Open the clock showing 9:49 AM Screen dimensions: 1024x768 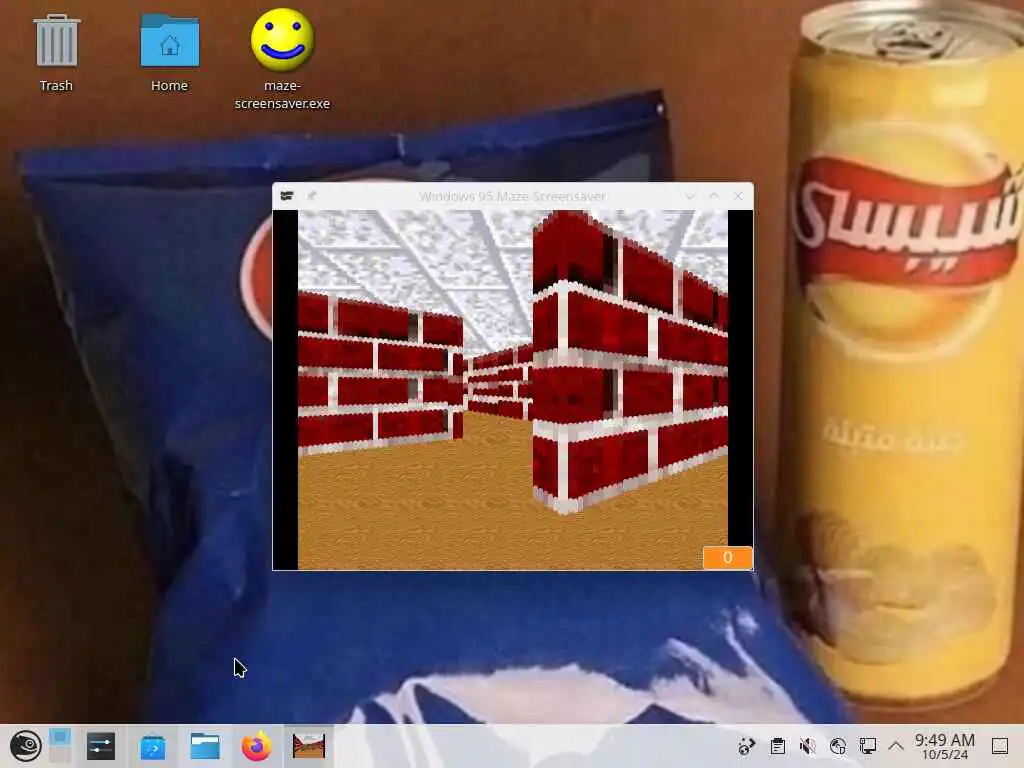pyautogui.click(x=944, y=746)
